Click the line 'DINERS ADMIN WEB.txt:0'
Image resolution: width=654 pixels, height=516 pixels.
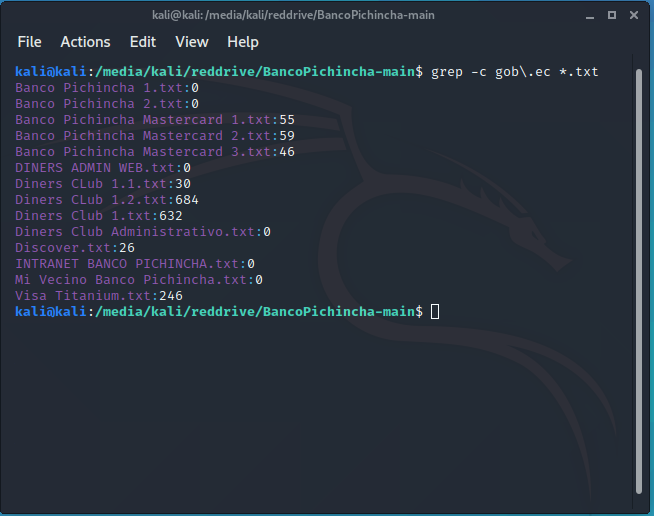coord(103,168)
